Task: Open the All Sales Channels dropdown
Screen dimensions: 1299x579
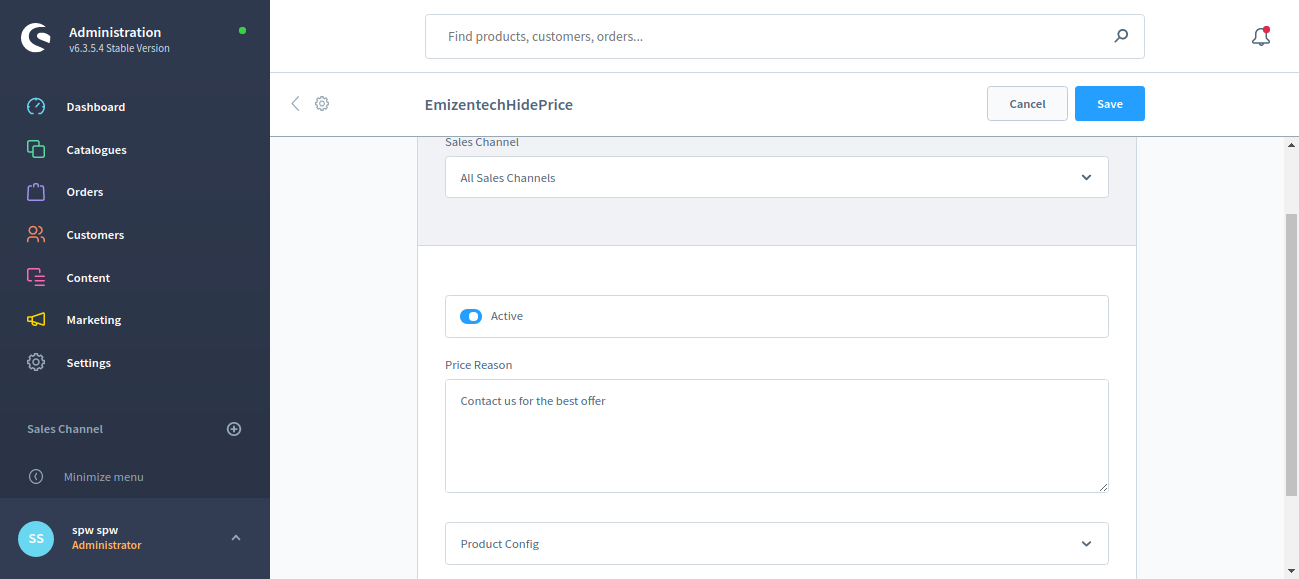Action: click(776, 177)
